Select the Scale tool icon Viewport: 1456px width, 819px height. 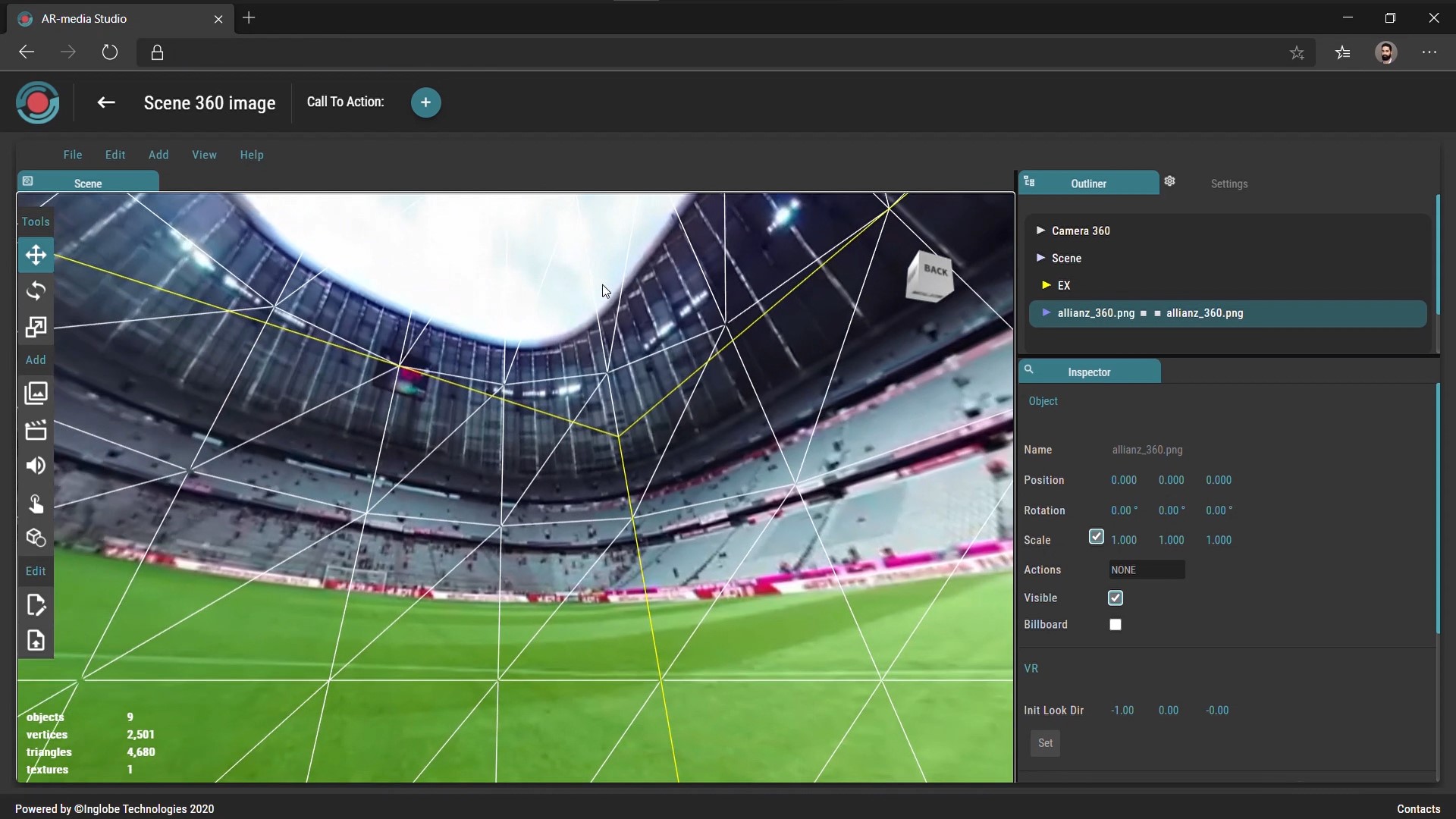(36, 327)
